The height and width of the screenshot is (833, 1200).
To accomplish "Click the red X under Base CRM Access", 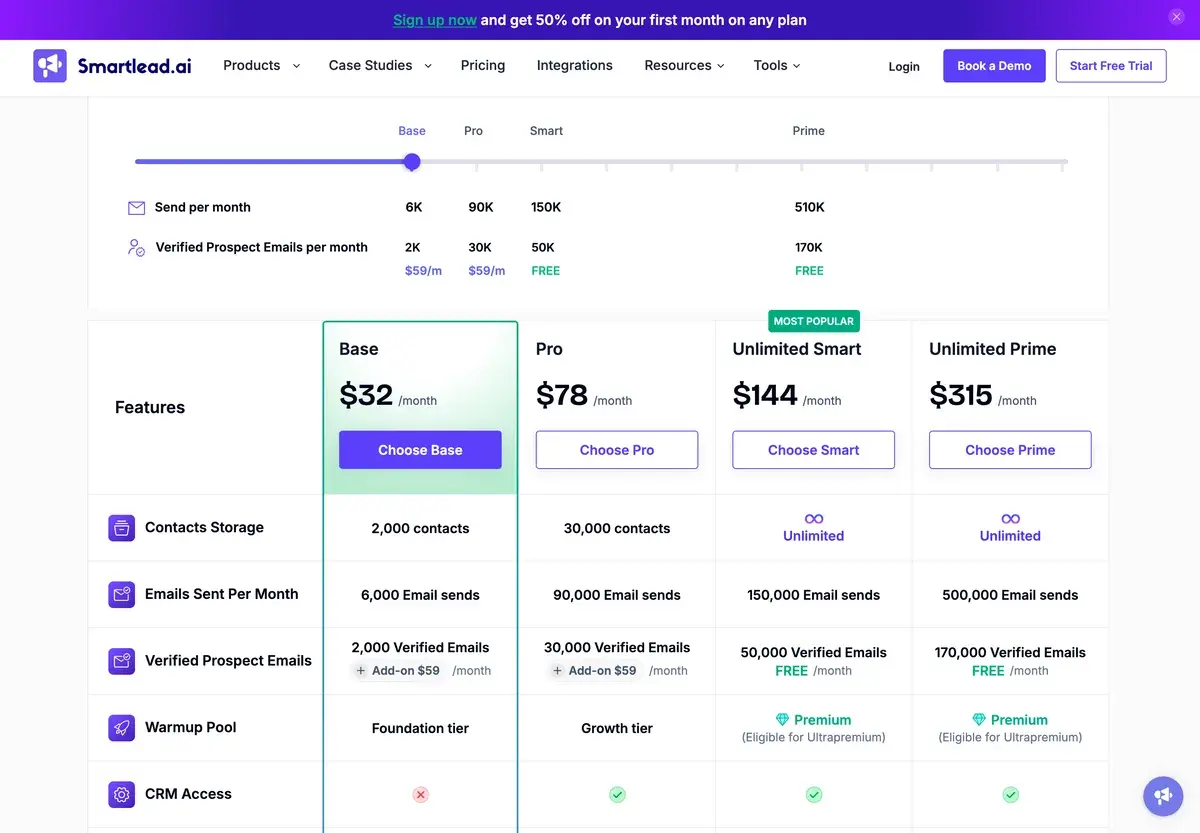I will coord(420,794).
